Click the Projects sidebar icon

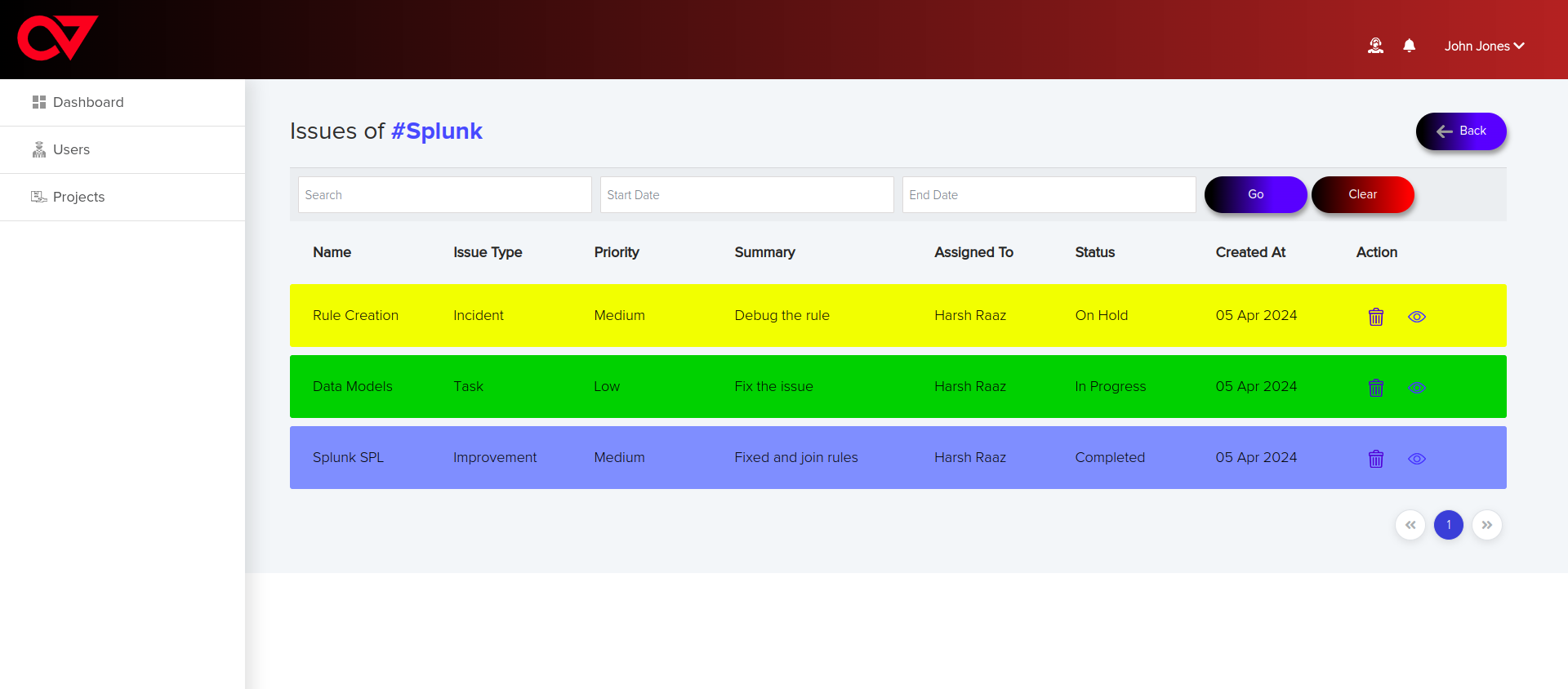[38, 197]
